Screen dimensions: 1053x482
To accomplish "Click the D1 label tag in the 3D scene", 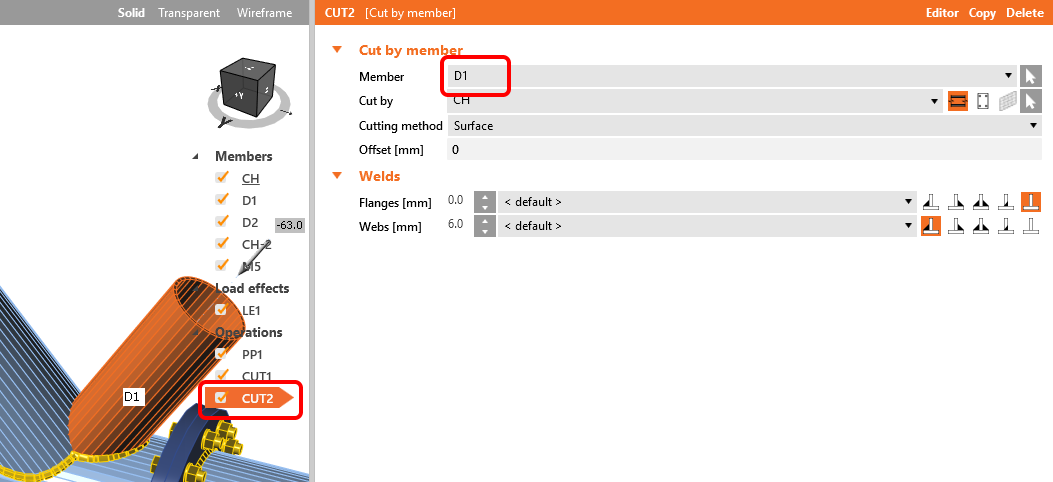I will (132, 397).
